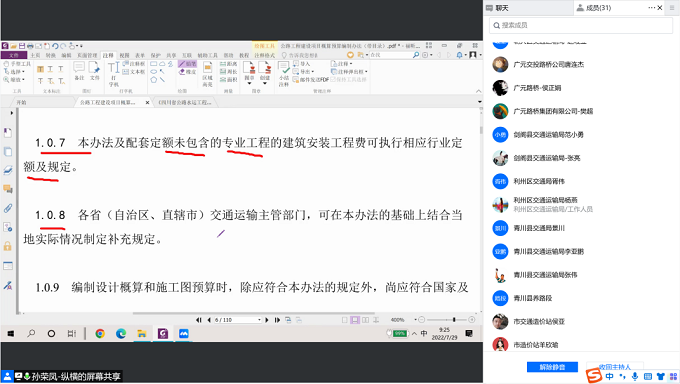
Task: Switch to continuous page view mode
Action: point(355,320)
